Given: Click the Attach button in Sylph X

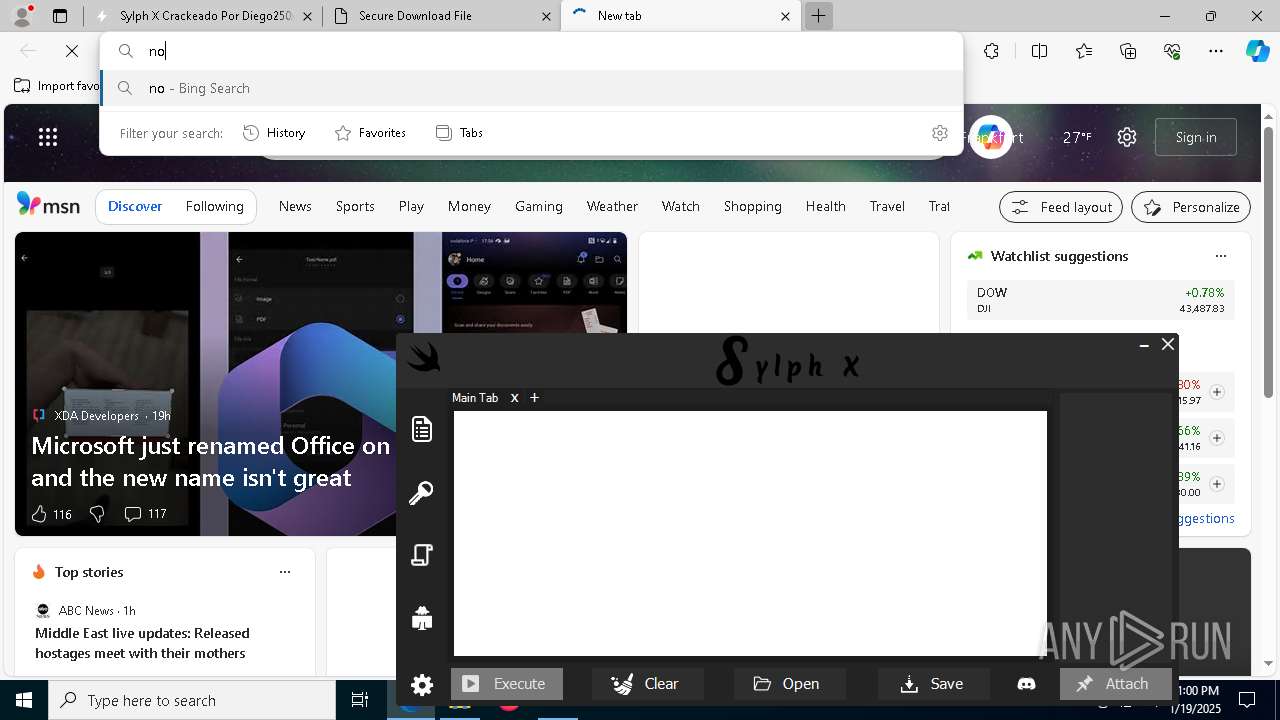Looking at the screenshot, I should tap(1116, 684).
